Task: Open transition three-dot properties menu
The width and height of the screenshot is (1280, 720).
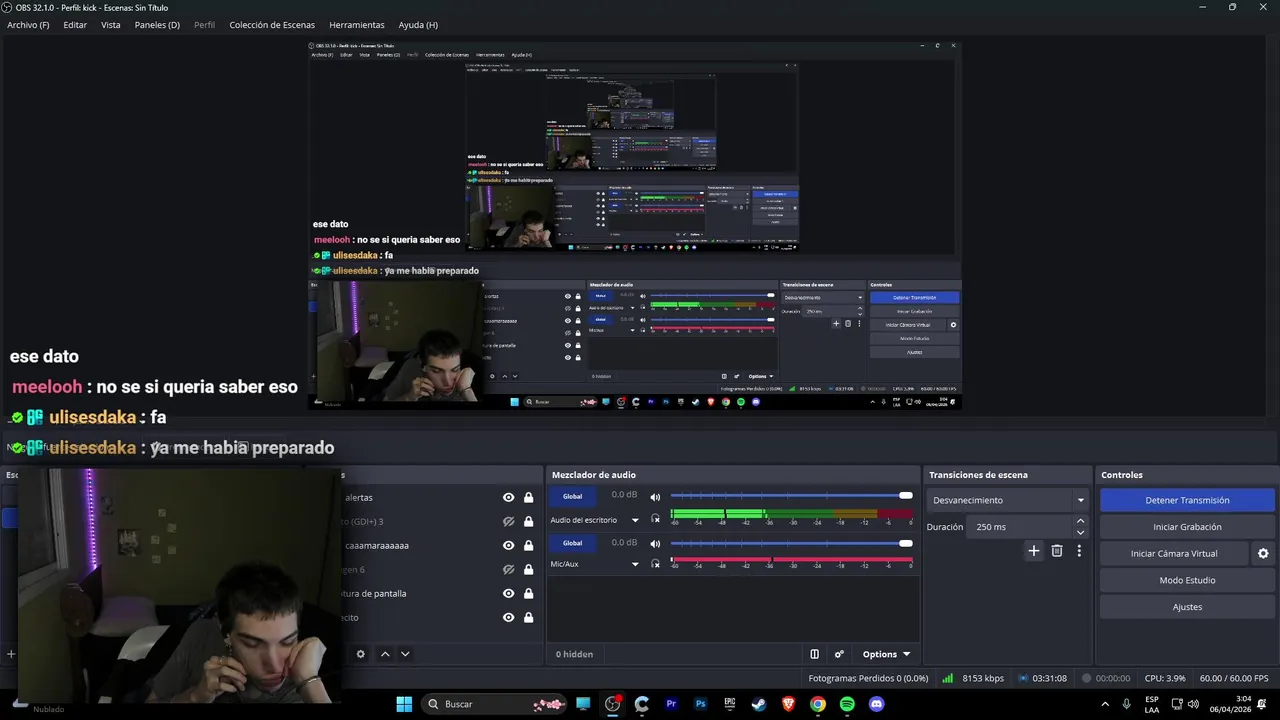Action: 1079,551
